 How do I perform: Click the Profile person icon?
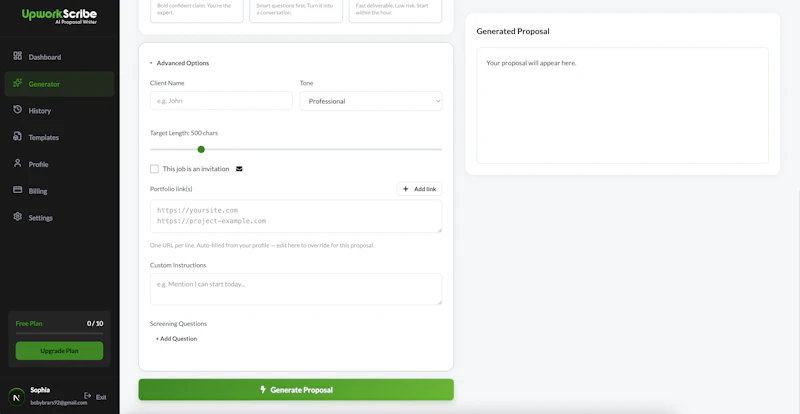(17, 163)
